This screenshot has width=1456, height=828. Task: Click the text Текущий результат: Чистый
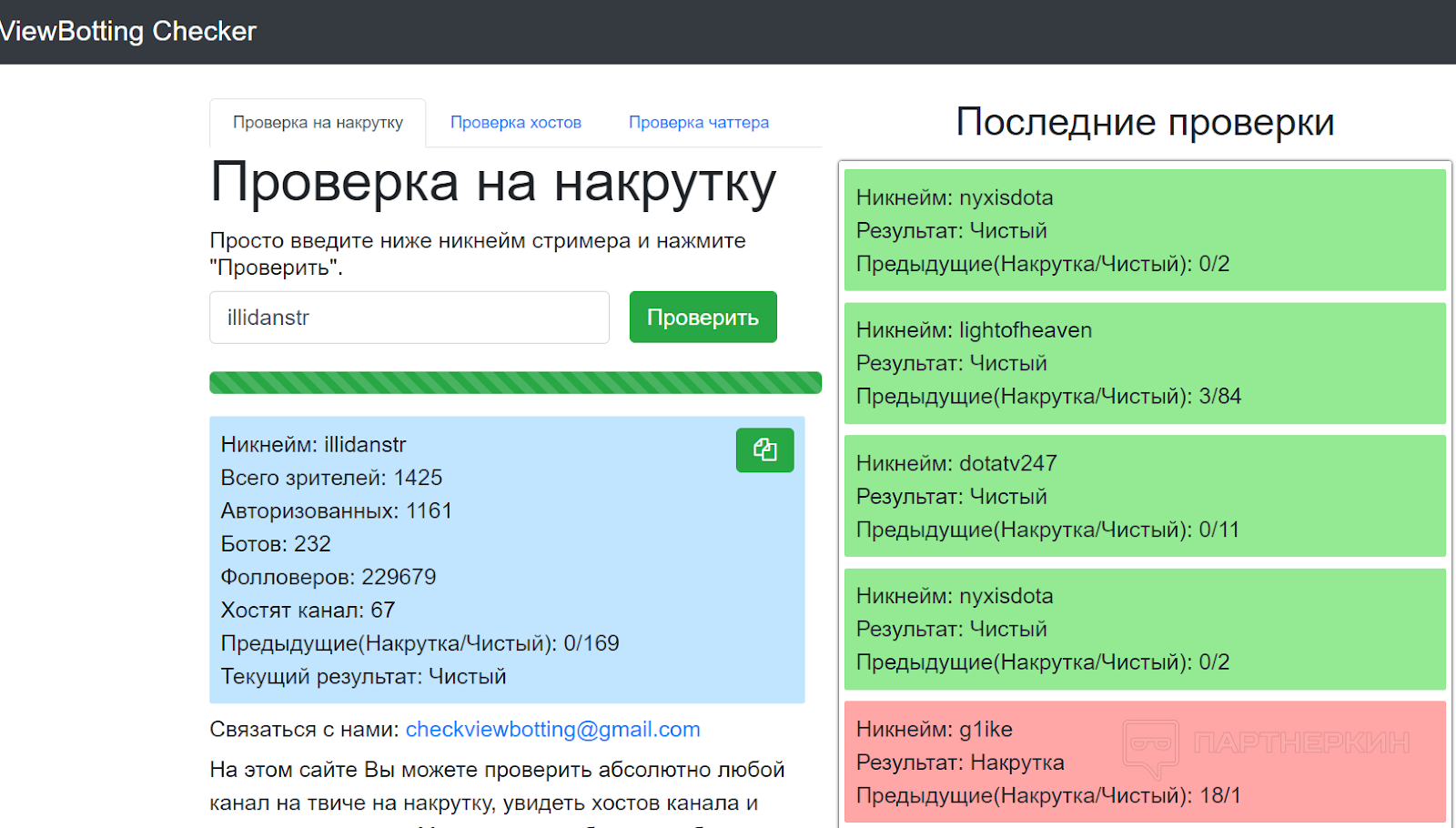(363, 676)
